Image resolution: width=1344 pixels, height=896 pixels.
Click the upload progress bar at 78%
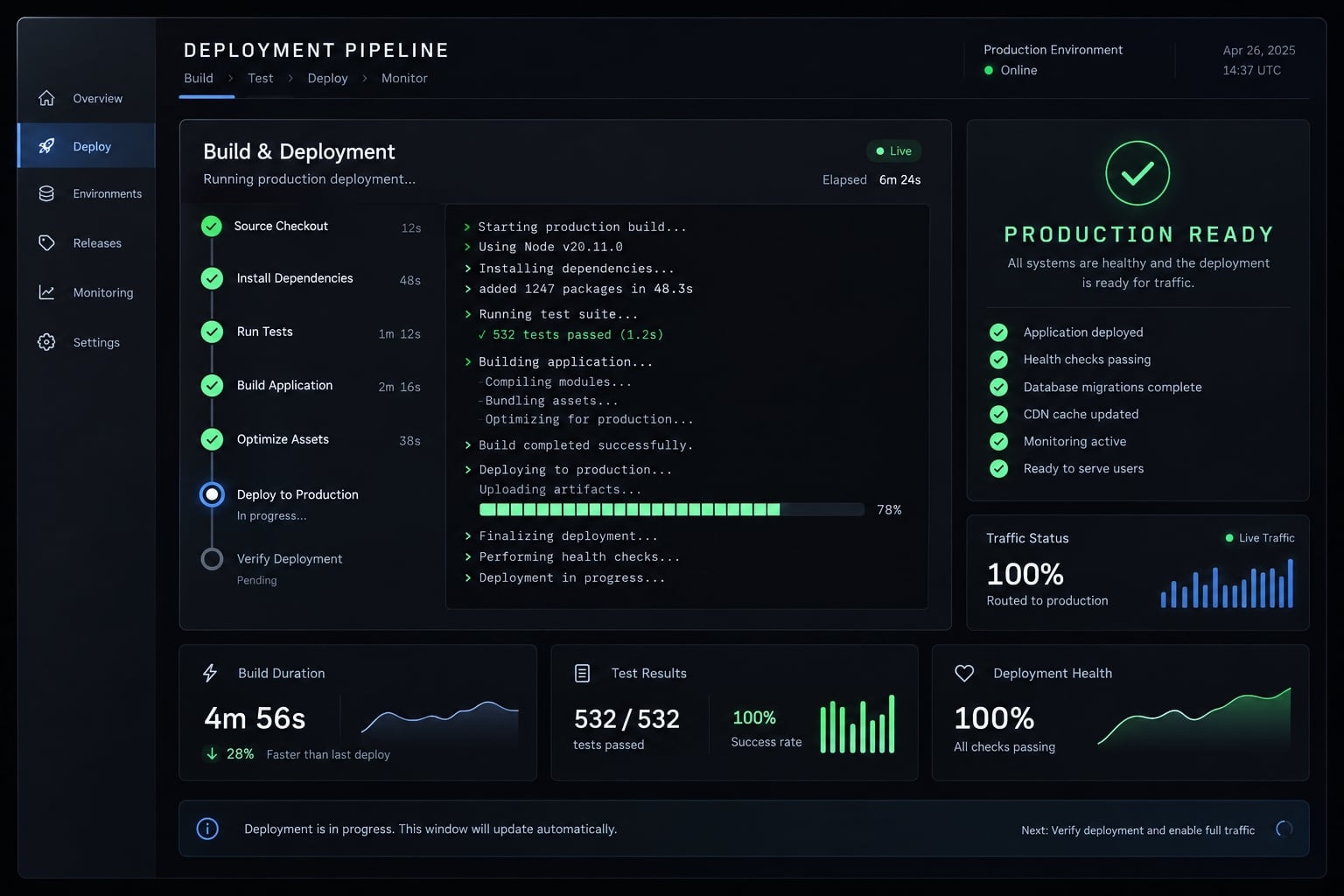[x=671, y=509]
